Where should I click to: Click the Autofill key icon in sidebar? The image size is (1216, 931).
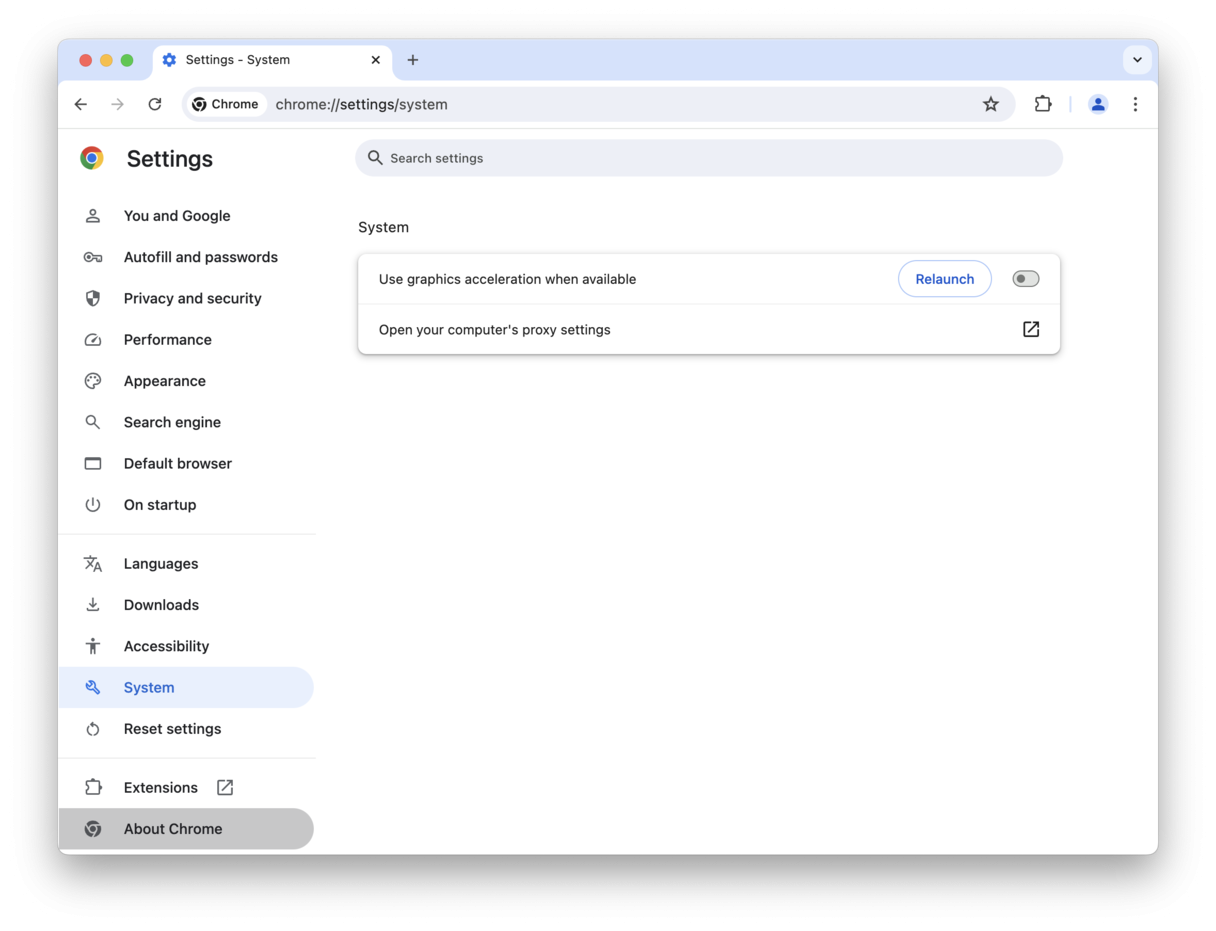(92, 257)
